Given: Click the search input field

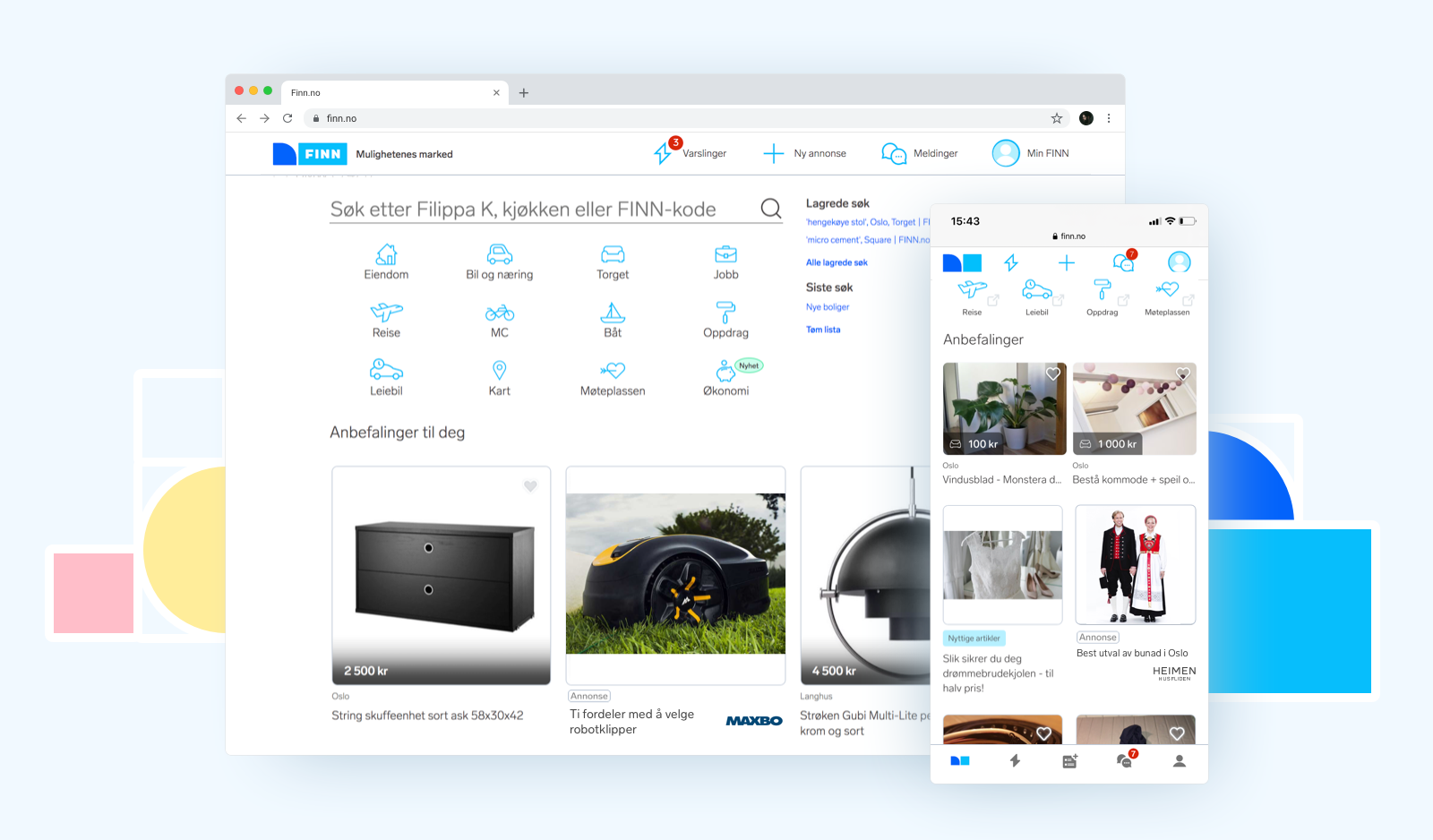Looking at the screenshot, I should coord(537,210).
